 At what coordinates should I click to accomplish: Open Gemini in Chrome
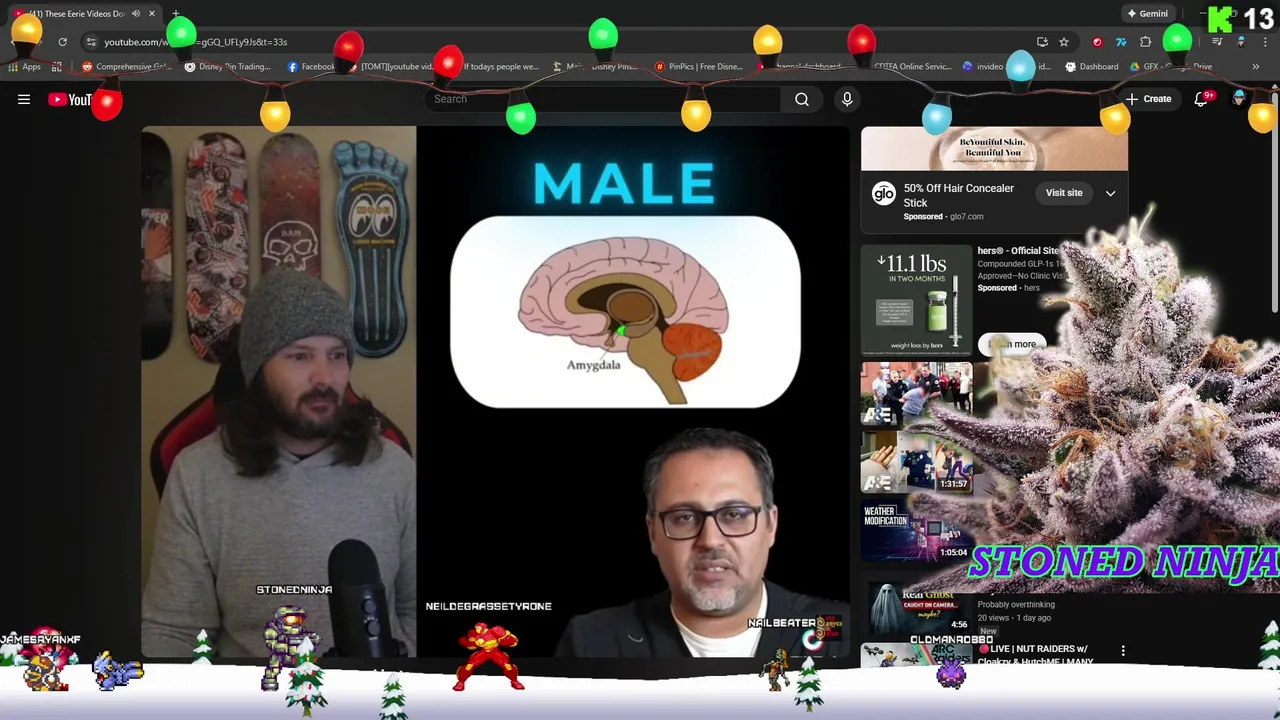tap(1148, 14)
